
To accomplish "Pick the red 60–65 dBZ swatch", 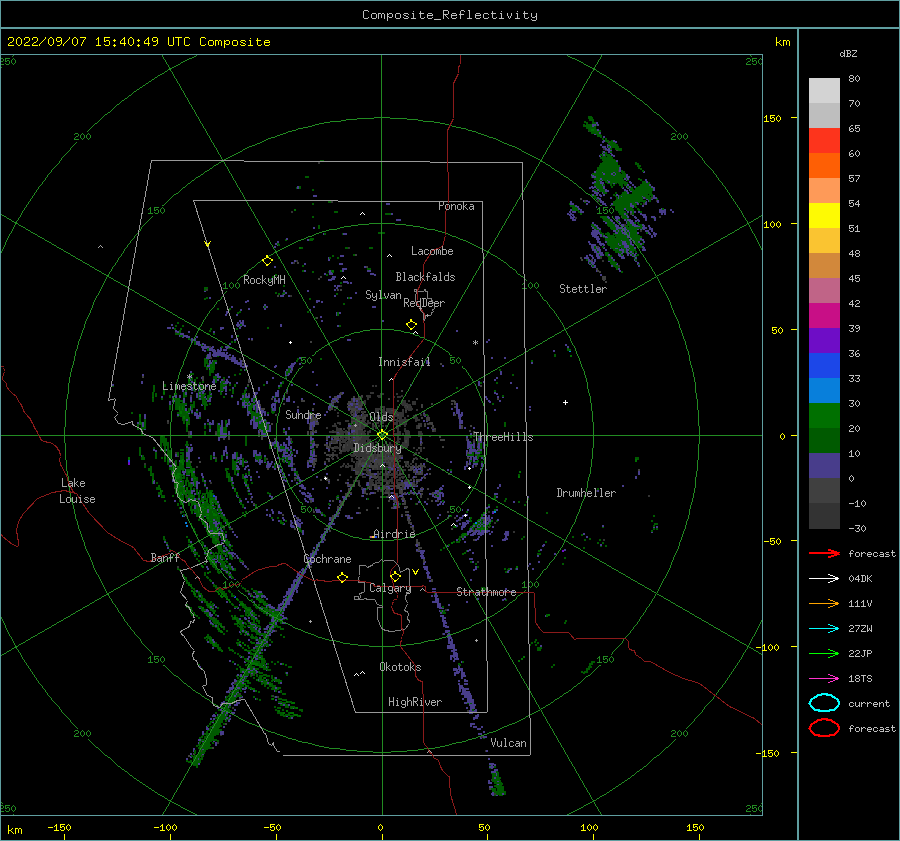I will (x=824, y=140).
